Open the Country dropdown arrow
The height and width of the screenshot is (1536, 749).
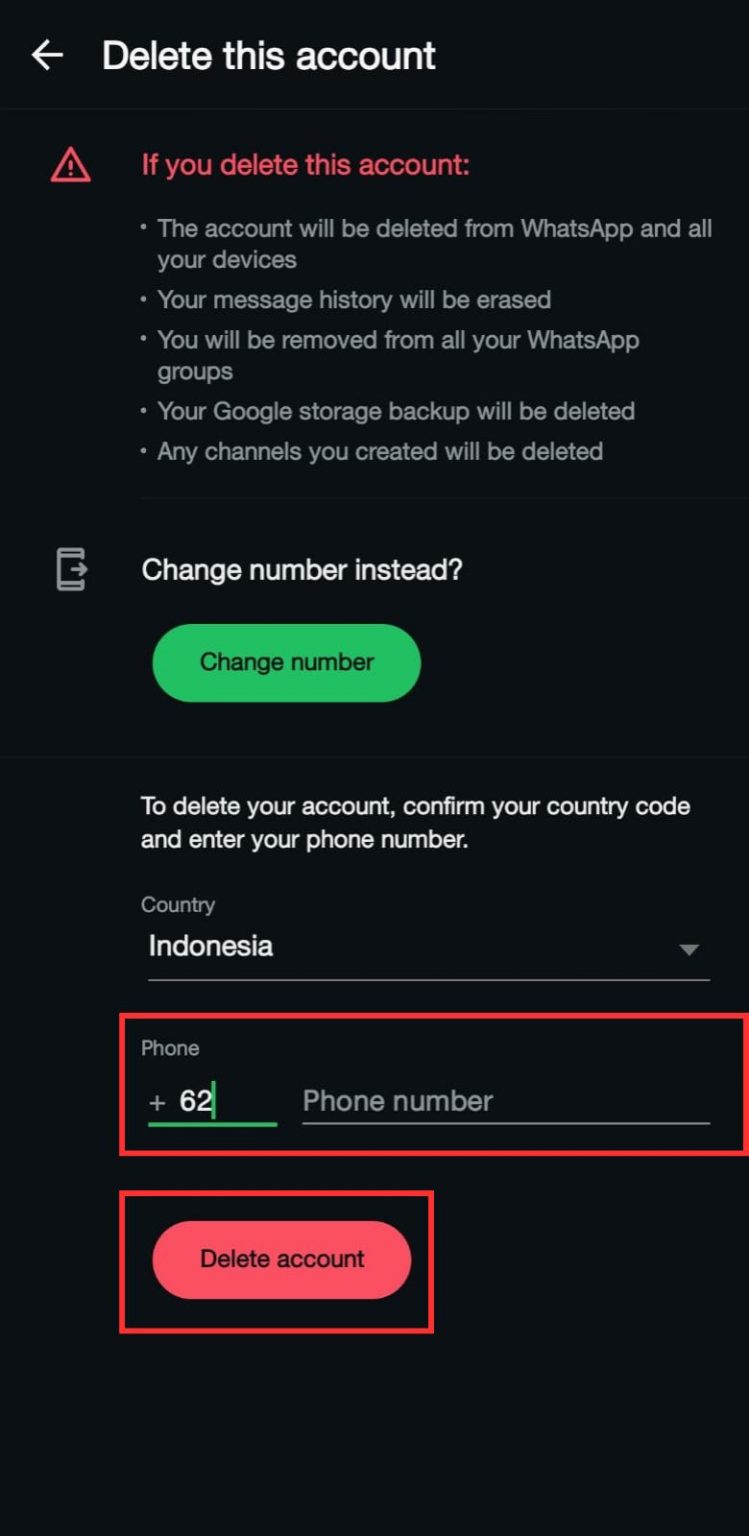point(689,949)
